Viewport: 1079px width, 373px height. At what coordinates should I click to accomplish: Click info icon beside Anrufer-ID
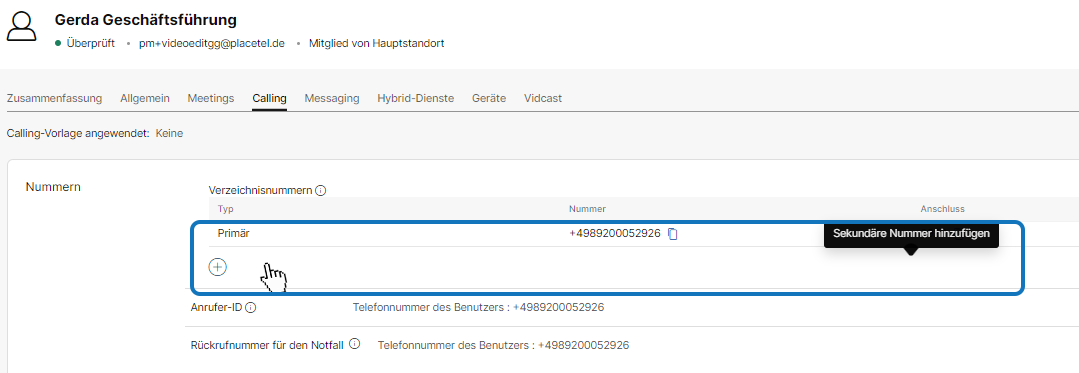(250, 308)
